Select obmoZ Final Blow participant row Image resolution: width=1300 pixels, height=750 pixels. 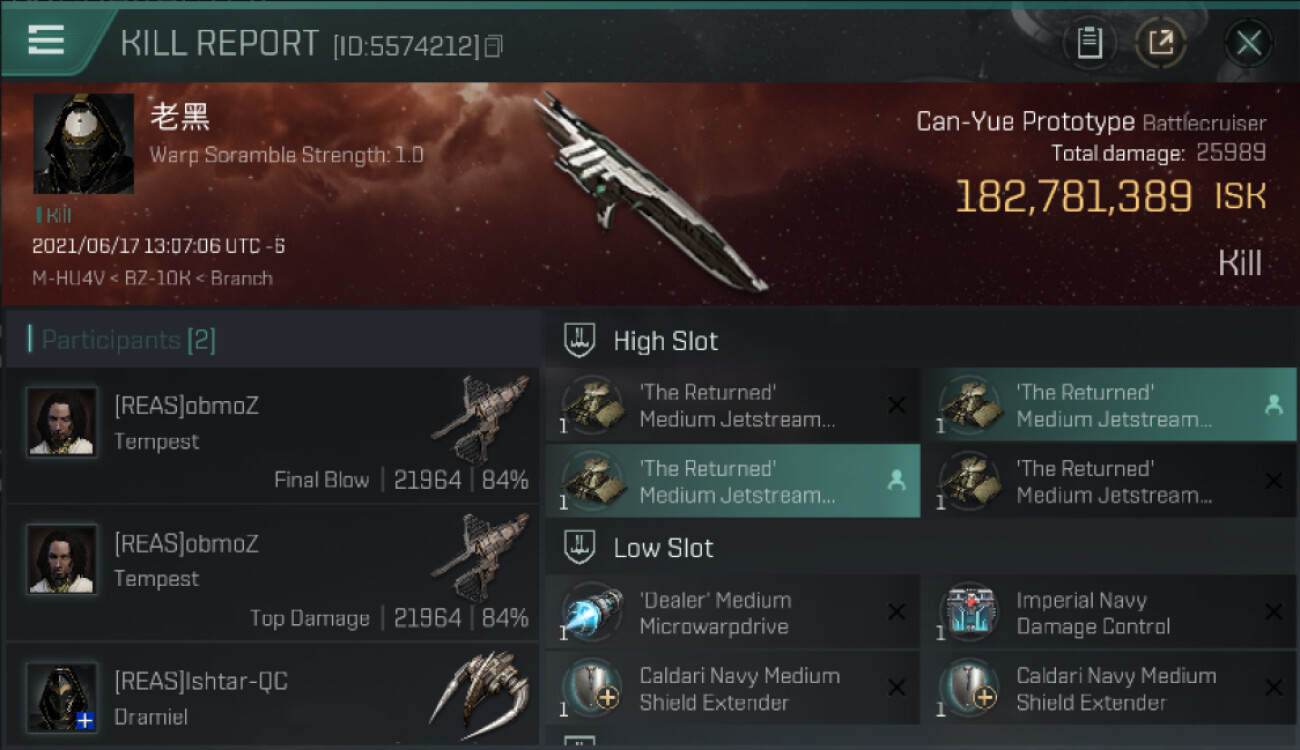(x=272, y=435)
